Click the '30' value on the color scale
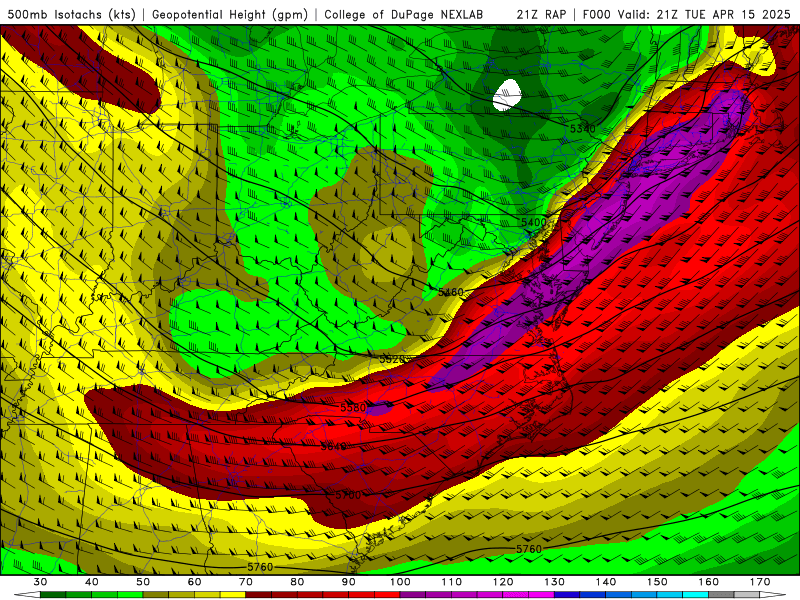800x600 pixels. tap(40, 582)
